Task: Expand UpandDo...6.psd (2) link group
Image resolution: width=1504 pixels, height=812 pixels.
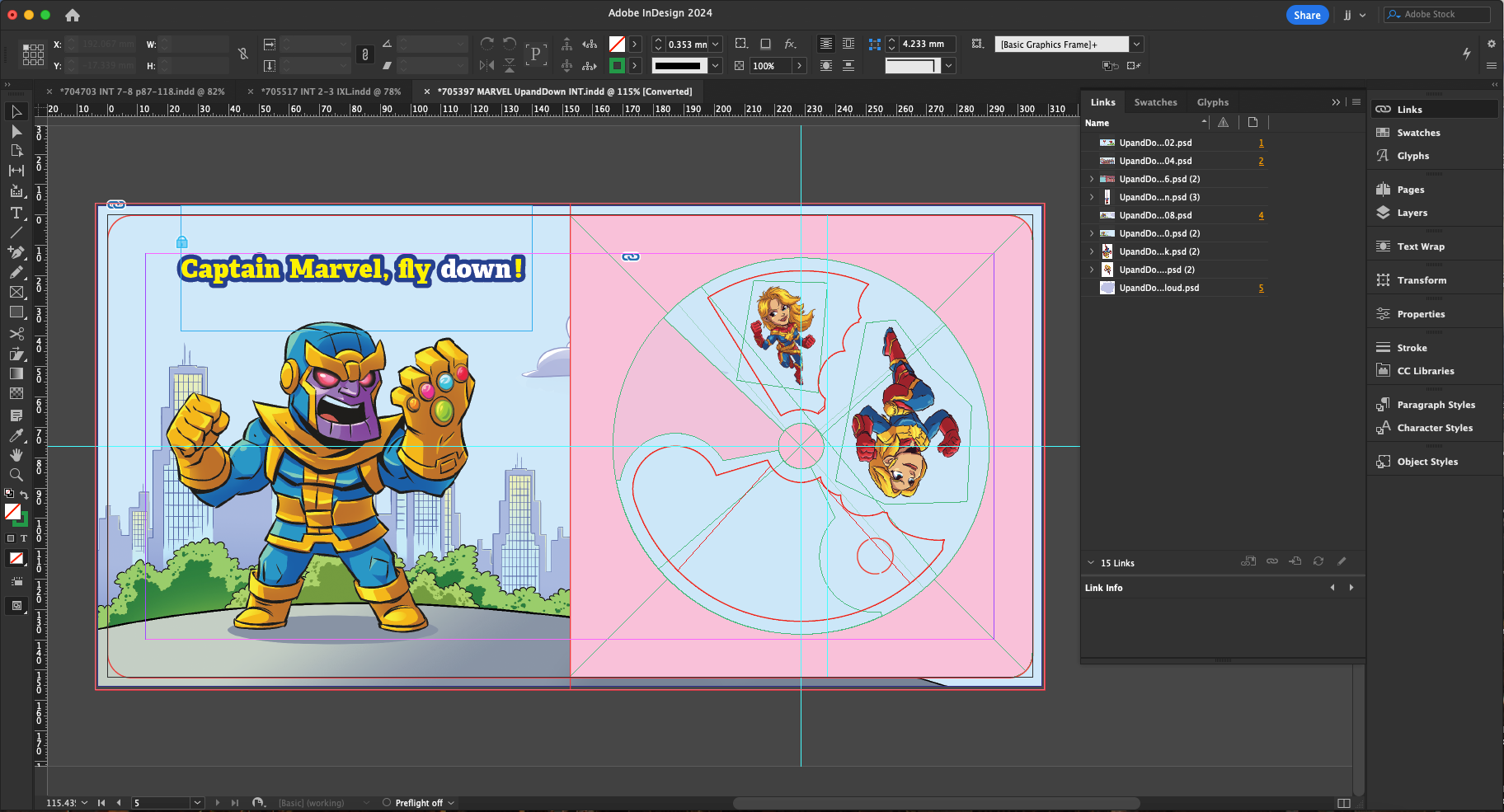Action: (x=1092, y=179)
